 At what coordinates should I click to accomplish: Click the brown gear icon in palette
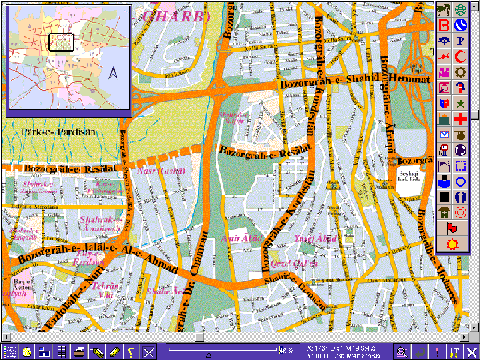pyautogui.click(x=461, y=72)
